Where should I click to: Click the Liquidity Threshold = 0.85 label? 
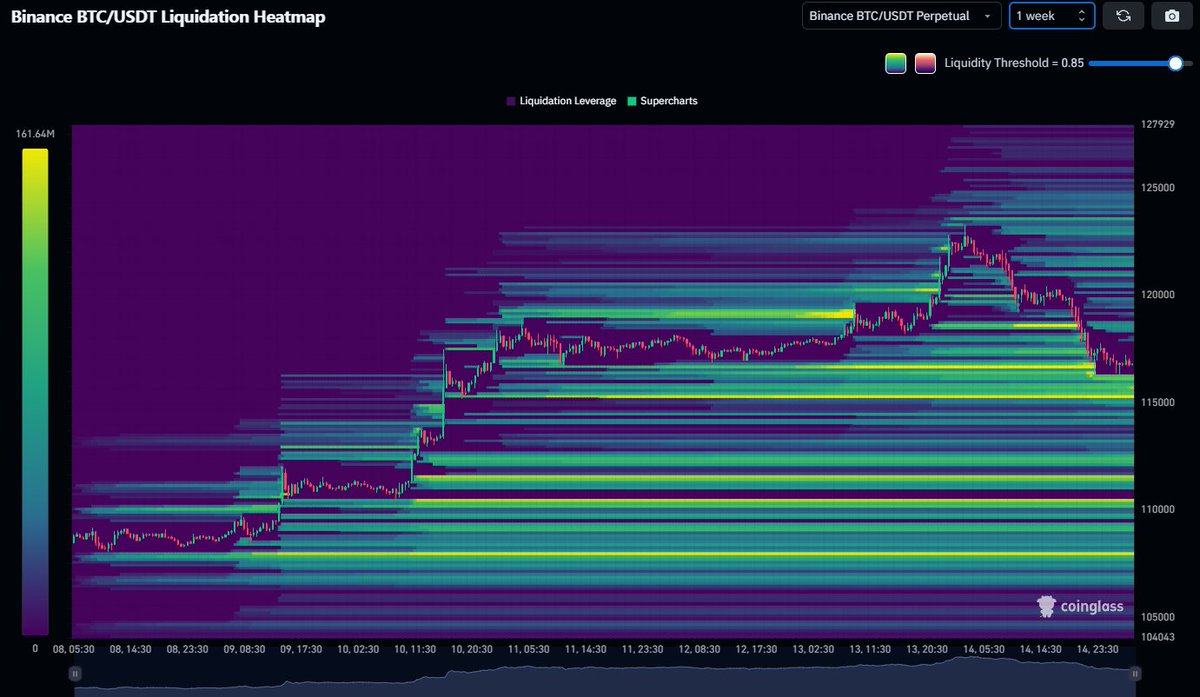pos(1014,63)
